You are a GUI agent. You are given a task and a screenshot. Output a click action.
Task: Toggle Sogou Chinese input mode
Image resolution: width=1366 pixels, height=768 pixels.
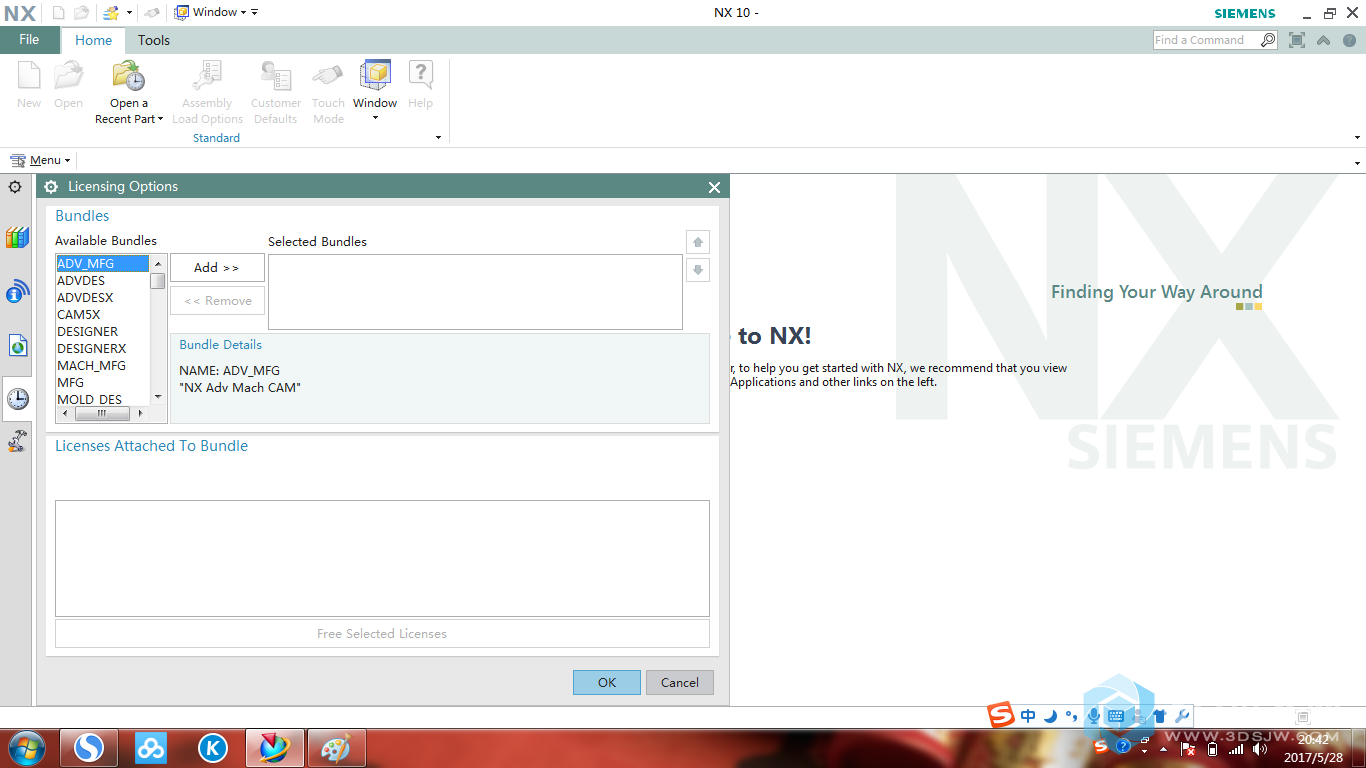[x=1028, y=716]
